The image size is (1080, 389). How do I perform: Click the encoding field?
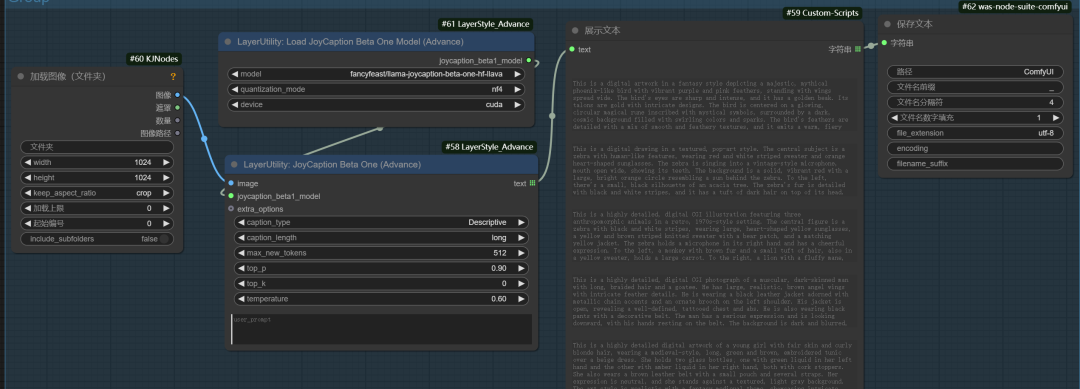click(x=975, y=149)
